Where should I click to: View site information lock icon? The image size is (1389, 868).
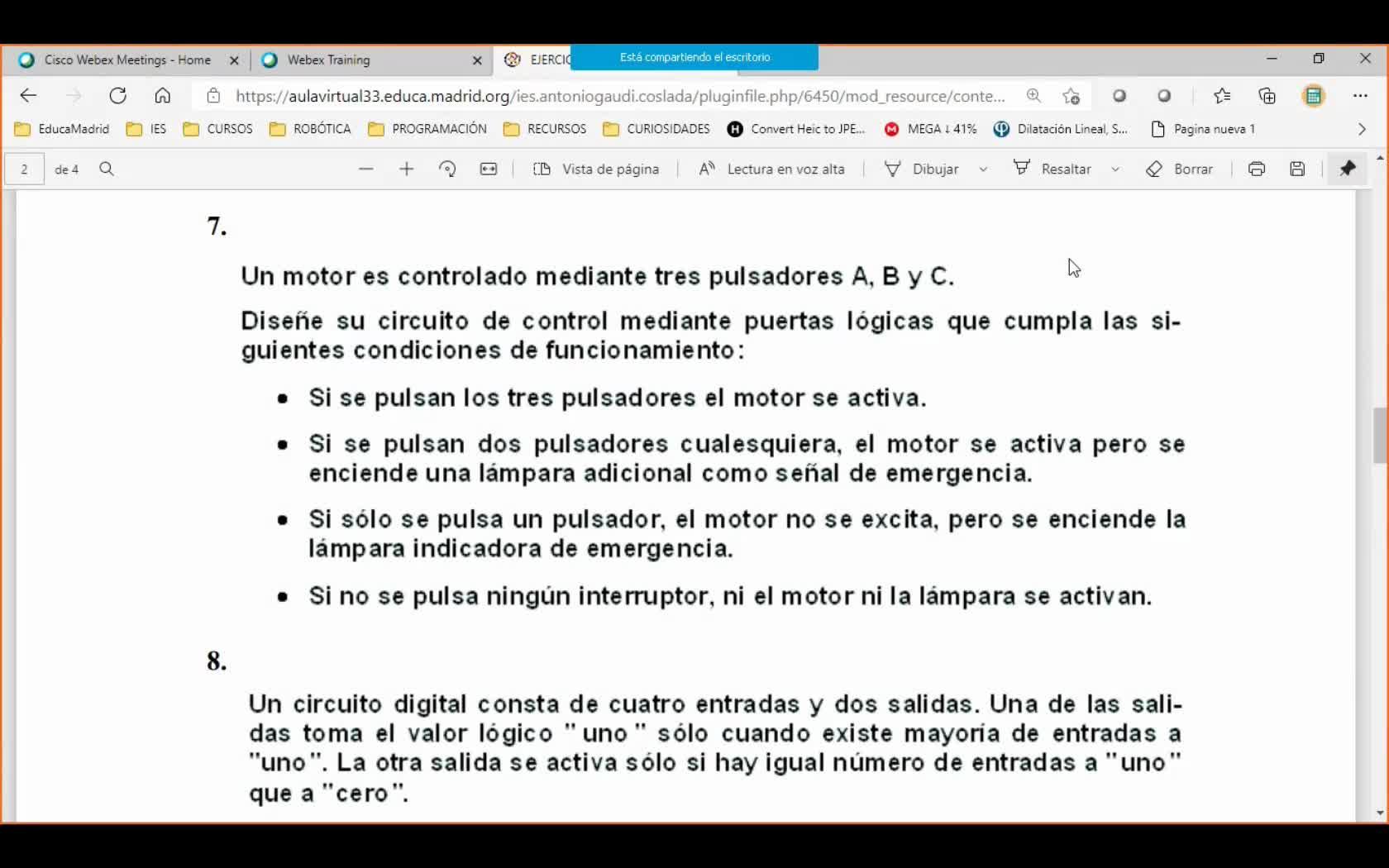click(214, 96)
